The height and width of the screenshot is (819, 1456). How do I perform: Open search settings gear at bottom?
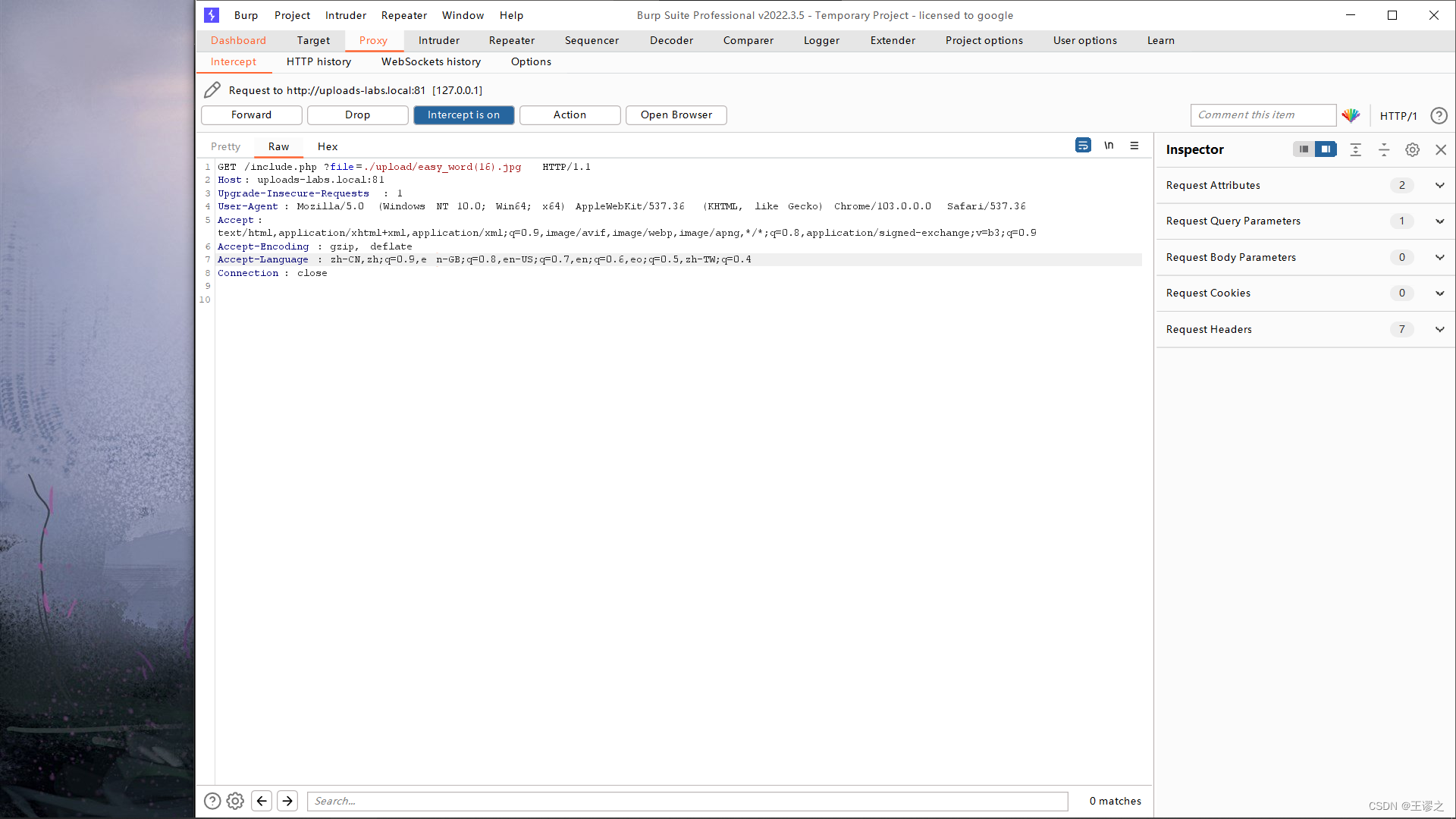coord(235,801)
